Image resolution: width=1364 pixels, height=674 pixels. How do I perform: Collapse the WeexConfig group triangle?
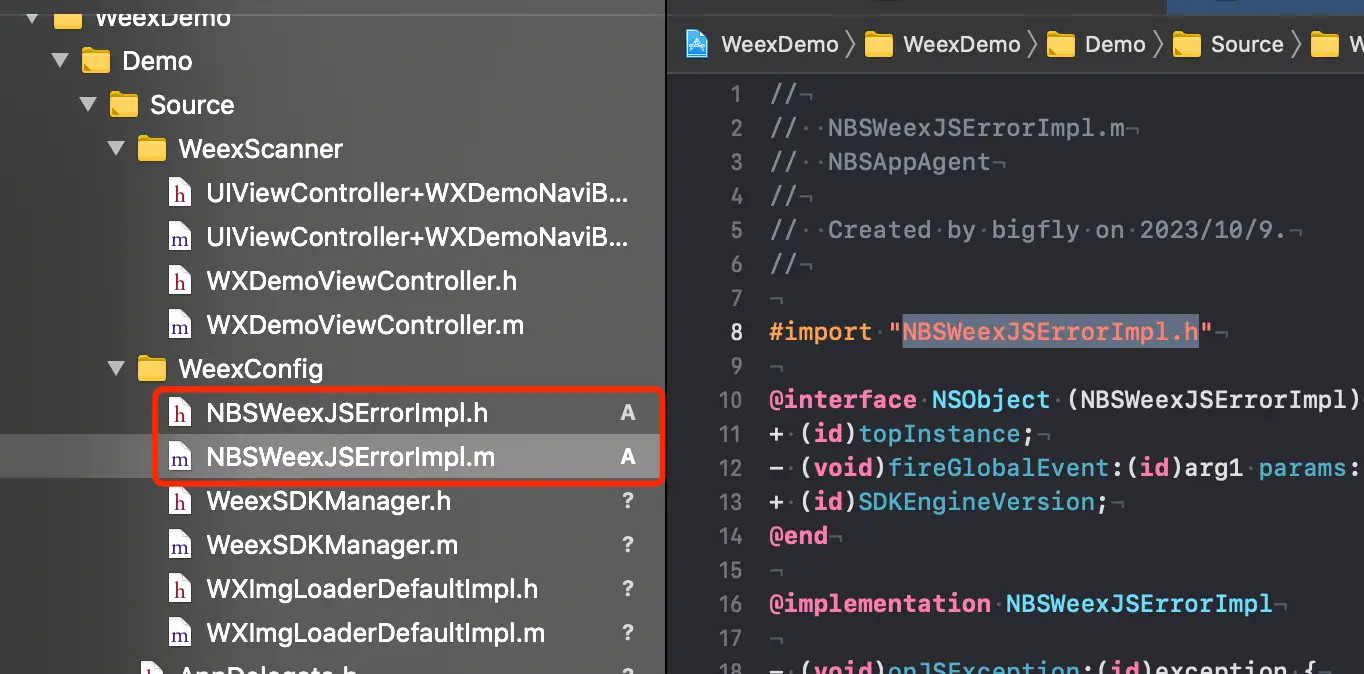[117, 369]
